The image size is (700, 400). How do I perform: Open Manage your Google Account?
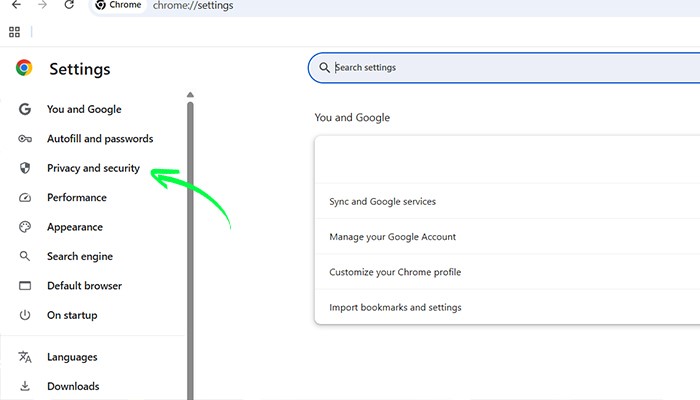click(507, 237)
